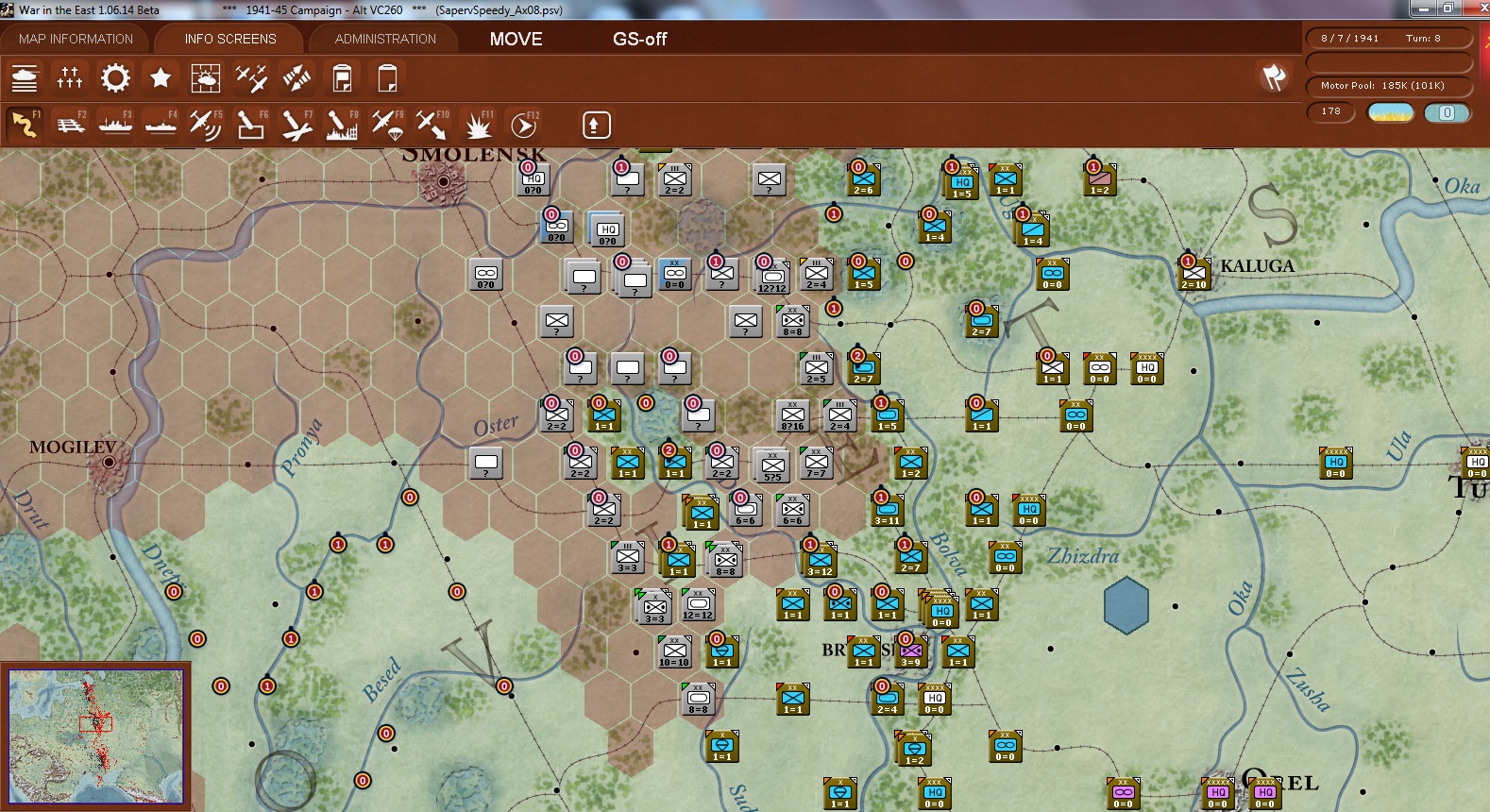The image size is (1490, 812).
Task: Select the F1 Move mode
Action: click(25, 125)
